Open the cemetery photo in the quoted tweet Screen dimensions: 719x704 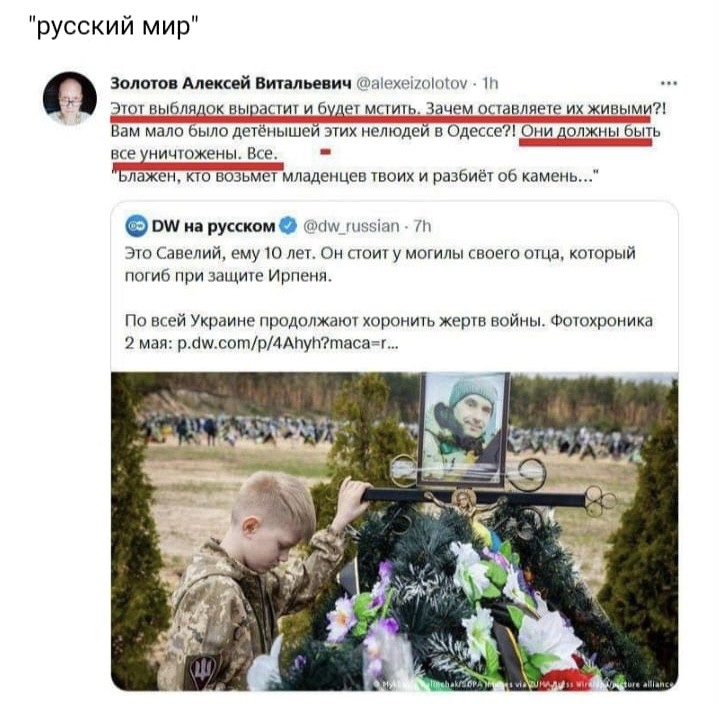[x=394, y=531]
